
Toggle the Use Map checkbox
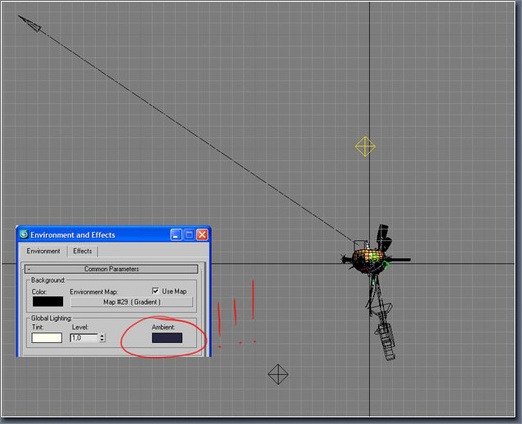coord(155,291)
